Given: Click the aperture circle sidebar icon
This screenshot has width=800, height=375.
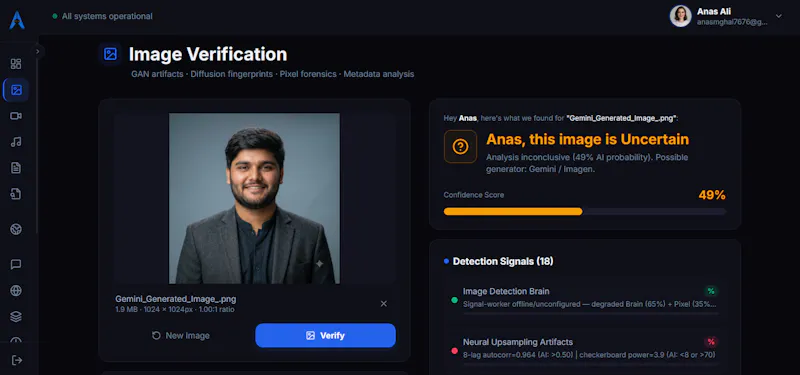Looking at the screenshot, I should (16, 229).
